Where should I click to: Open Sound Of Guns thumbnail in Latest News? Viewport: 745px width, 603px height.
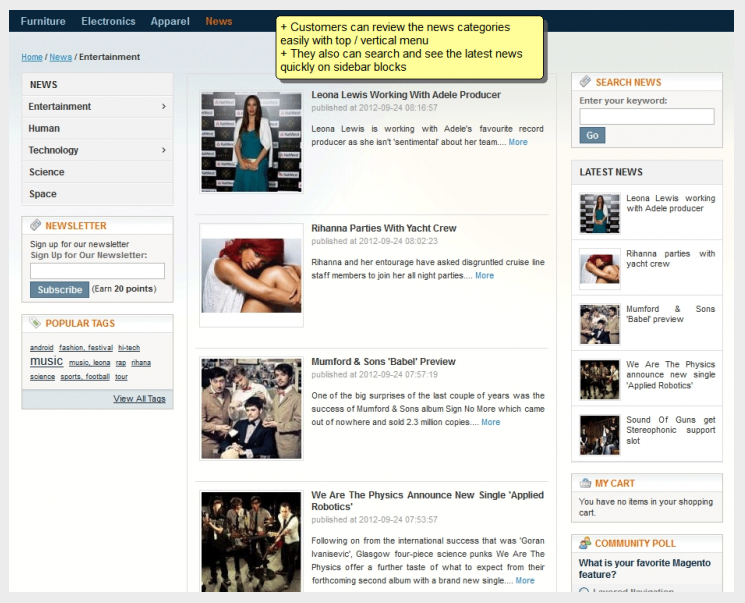pyautogui.click(x=600, y=435)
